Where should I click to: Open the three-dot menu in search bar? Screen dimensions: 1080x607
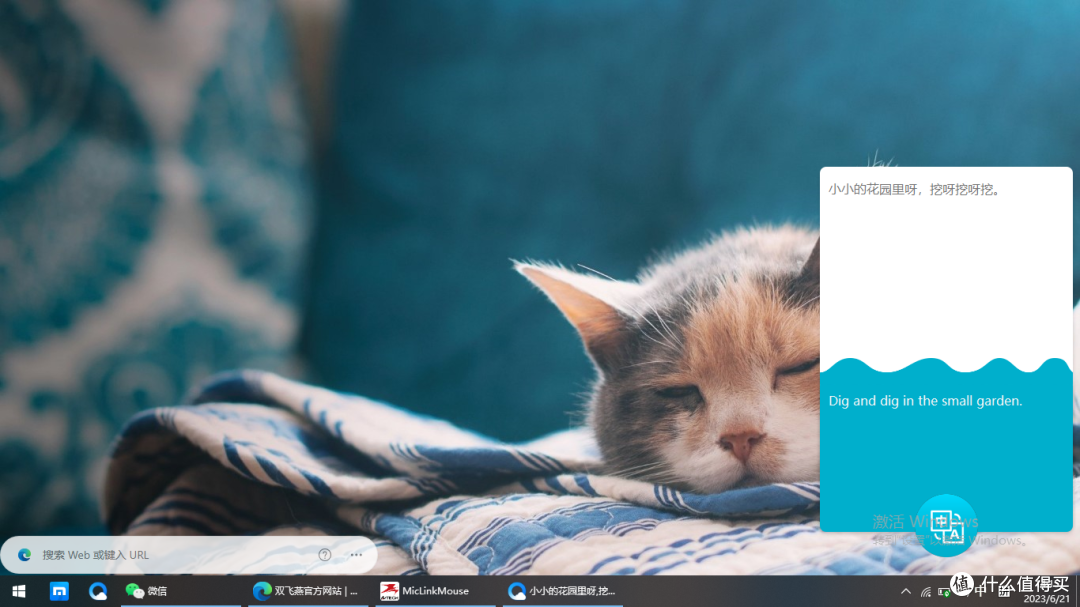(356, 555)
